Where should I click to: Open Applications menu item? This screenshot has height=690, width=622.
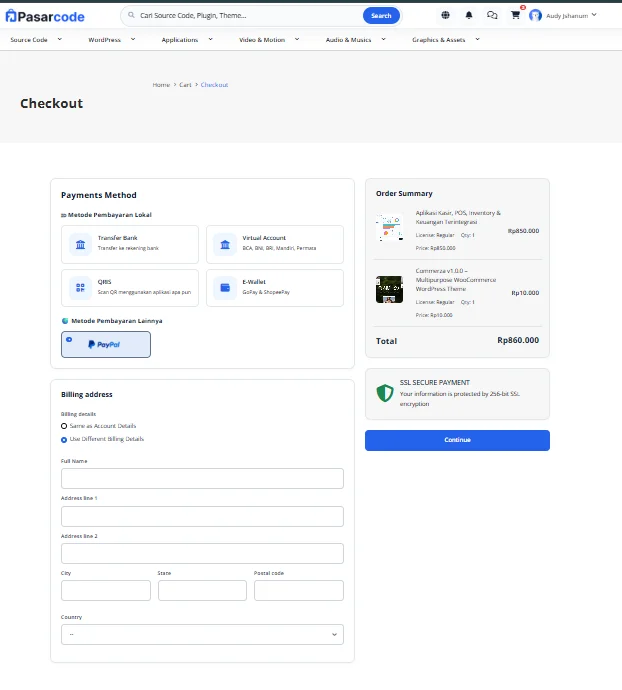180,40
